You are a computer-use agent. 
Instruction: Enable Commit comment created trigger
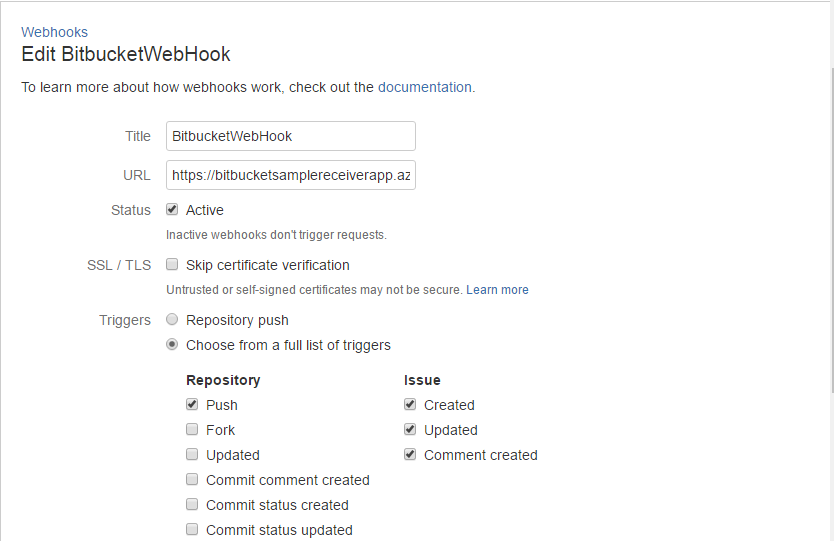(x=192, y=479)
